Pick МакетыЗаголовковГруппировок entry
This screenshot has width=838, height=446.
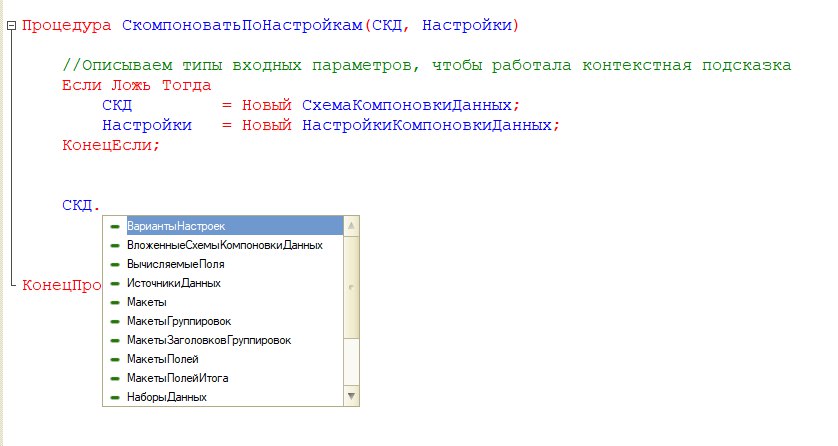point(222,340)
